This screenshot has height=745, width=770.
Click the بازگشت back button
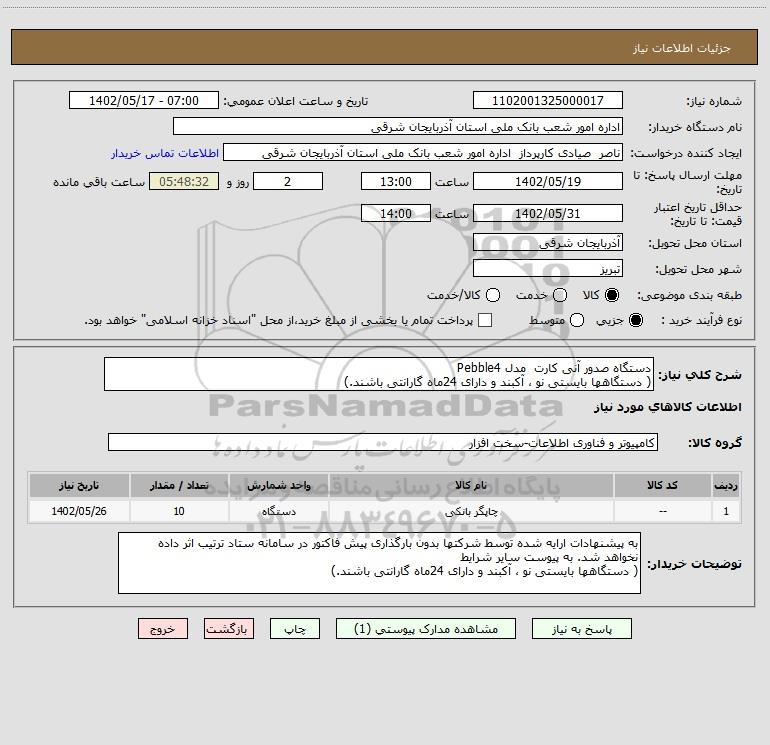229,629
